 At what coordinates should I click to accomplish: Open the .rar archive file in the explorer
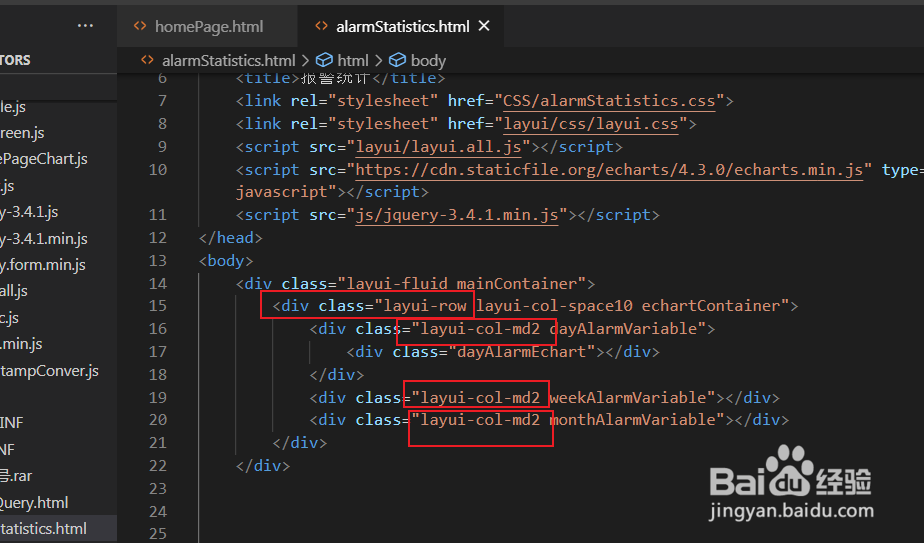tap(16, 476)
